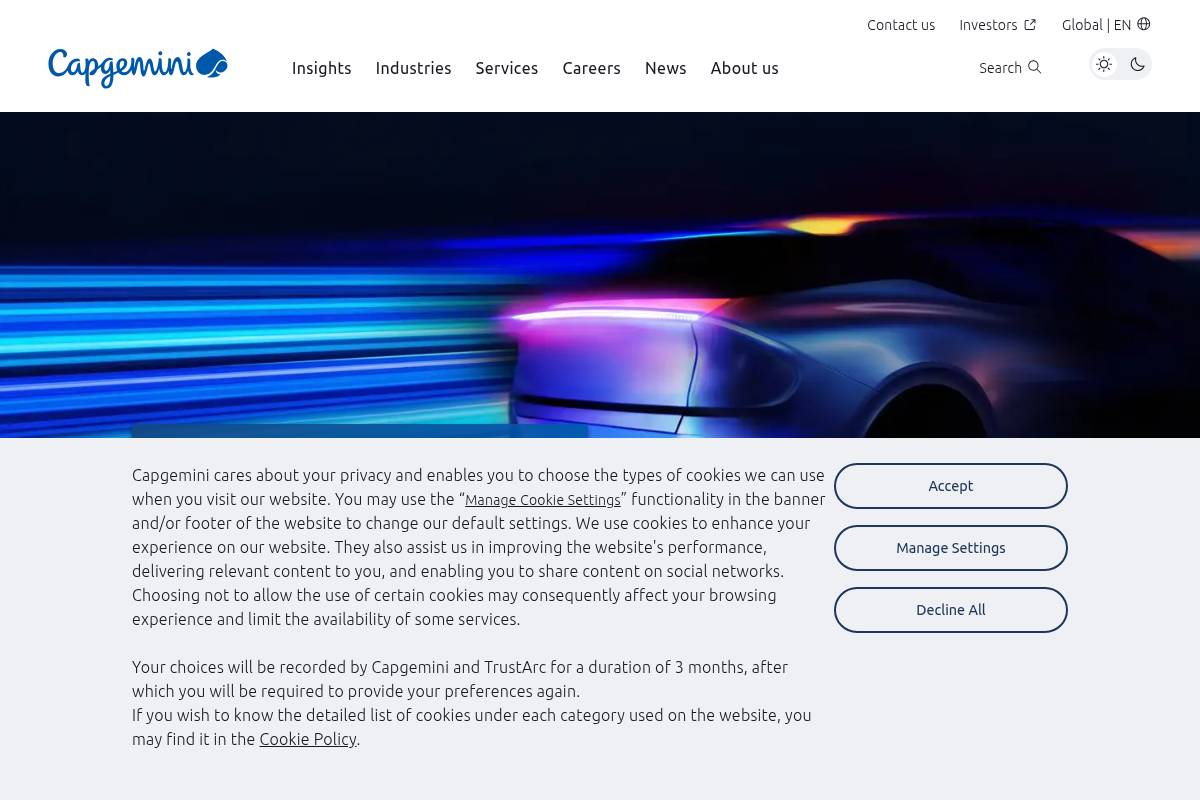Click the search magnifier icon
The image size is (1200, 800).
pyautogui.click(x=1034, y=67)
